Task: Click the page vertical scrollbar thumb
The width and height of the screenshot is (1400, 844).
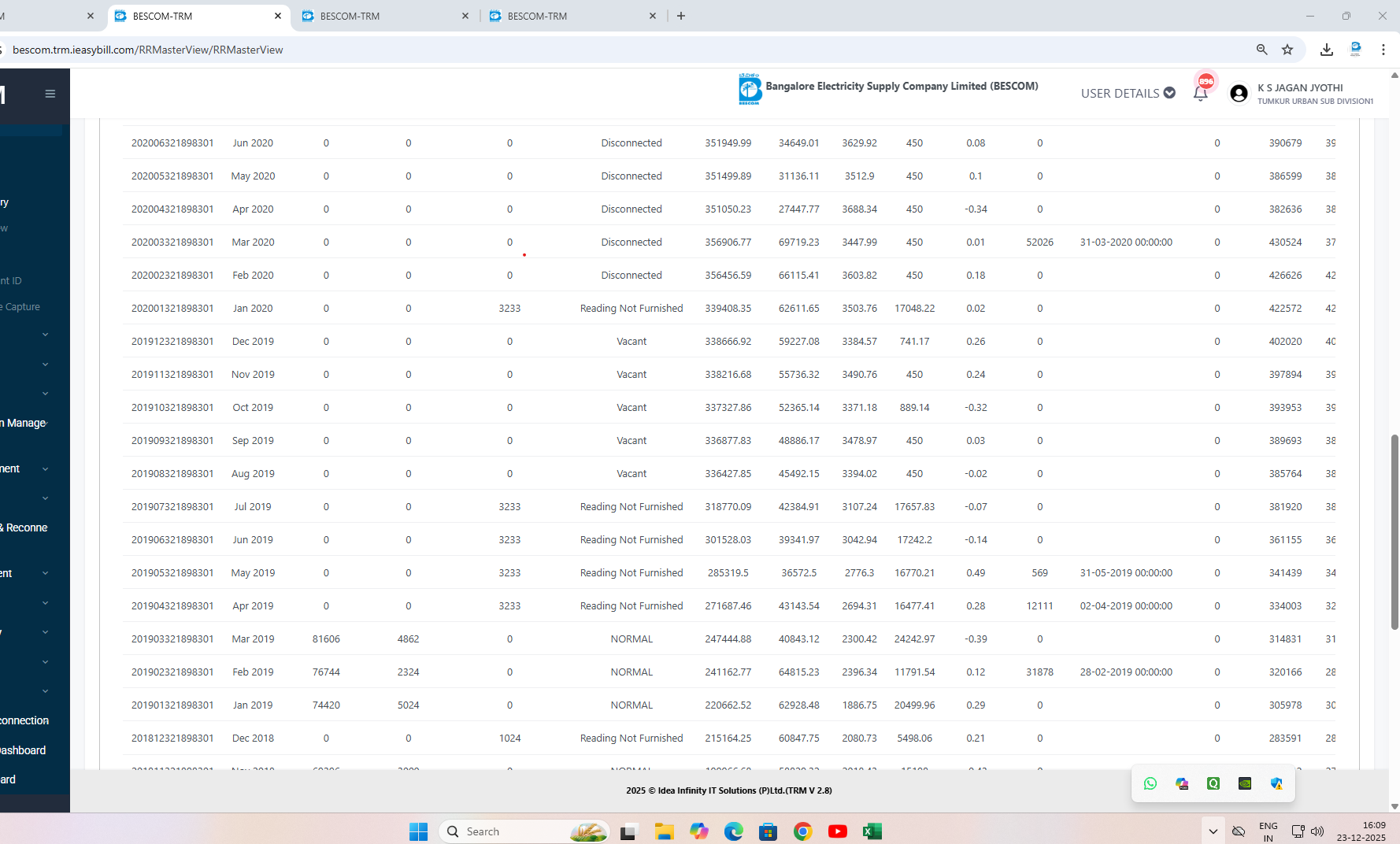Action: (1394, 531)
